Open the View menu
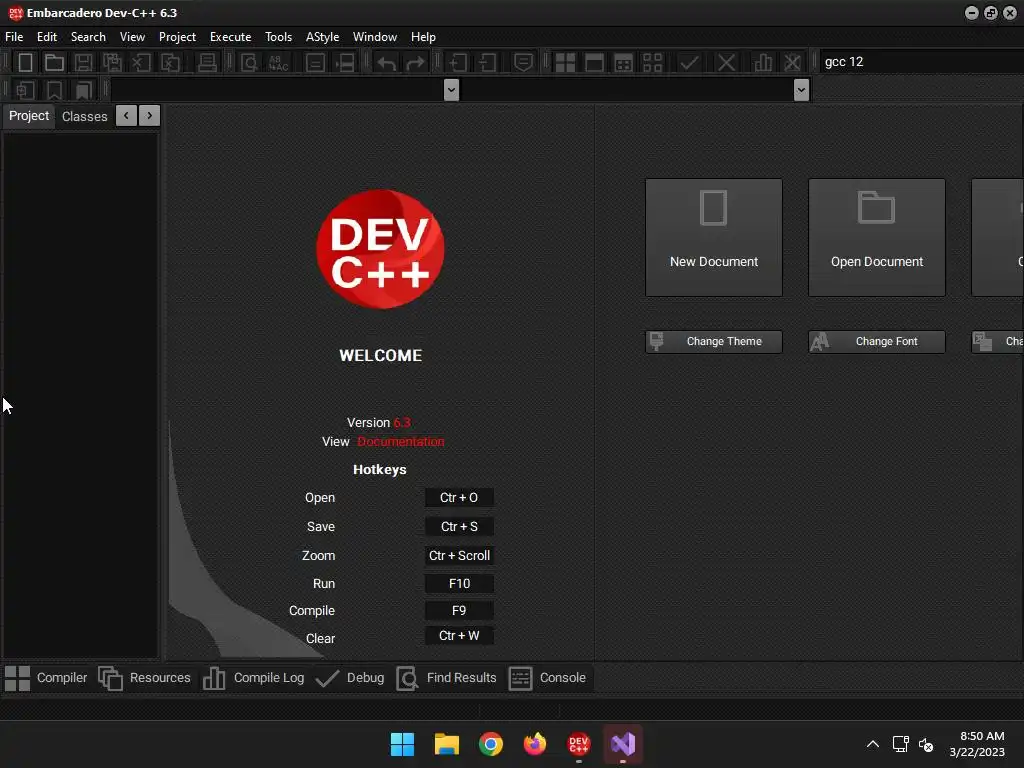This screenshot has width=1024, height=768. [132, 37]
